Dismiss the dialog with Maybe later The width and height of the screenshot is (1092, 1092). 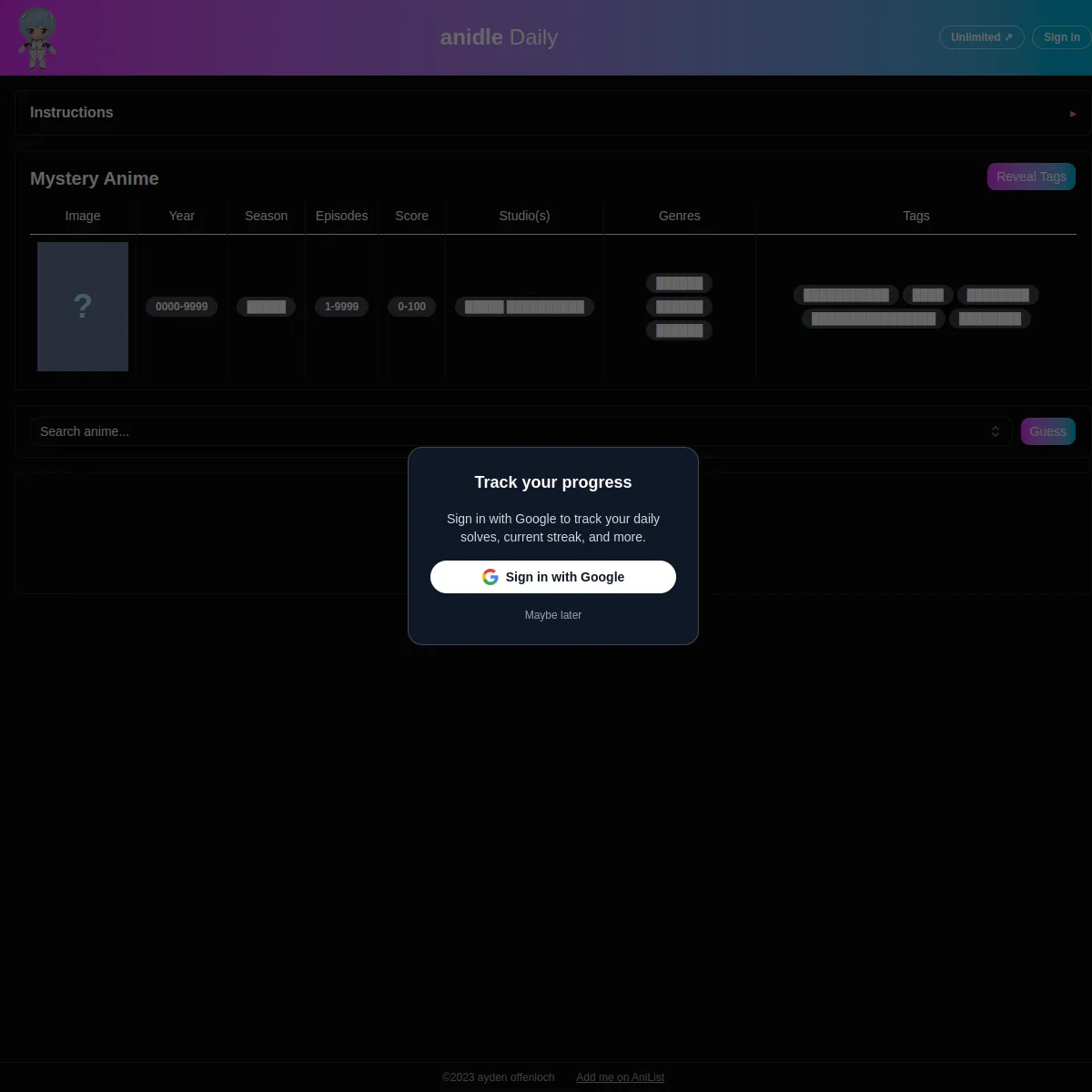tap(553, 615)
